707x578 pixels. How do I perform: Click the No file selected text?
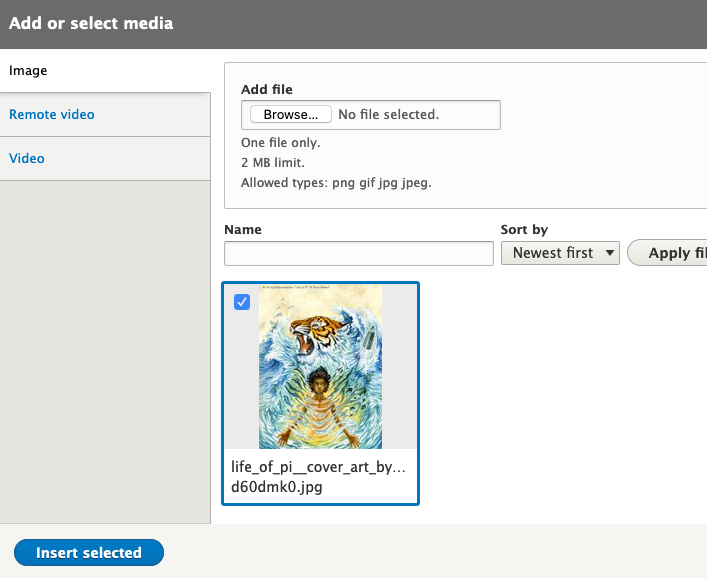[389, 115]
